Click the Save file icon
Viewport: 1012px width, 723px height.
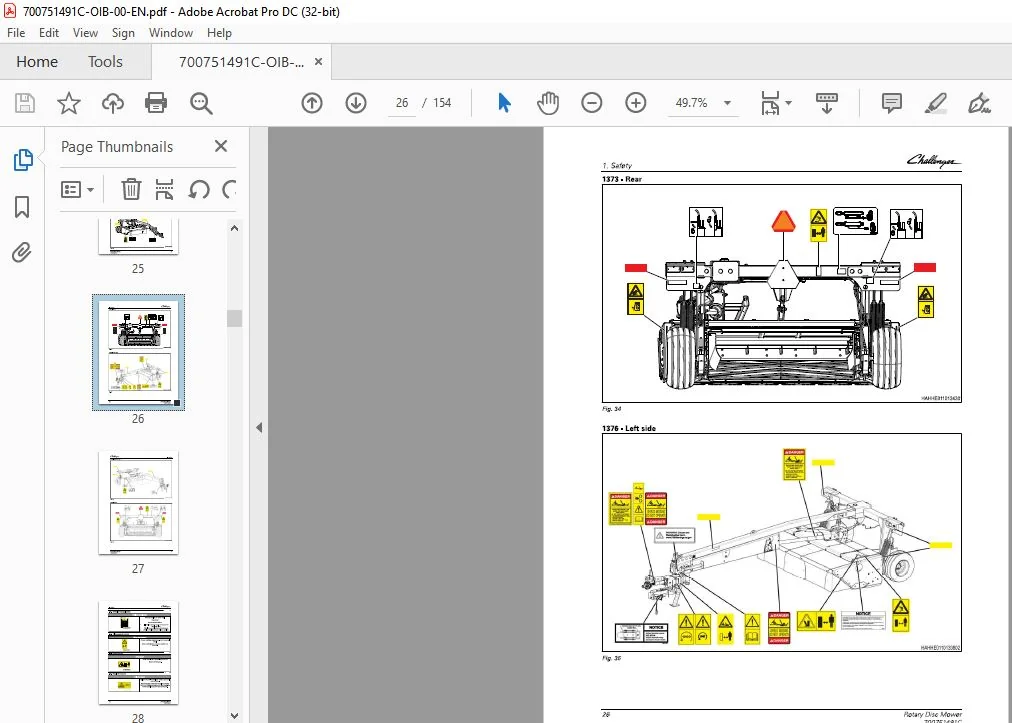click(x=25, y=103)
